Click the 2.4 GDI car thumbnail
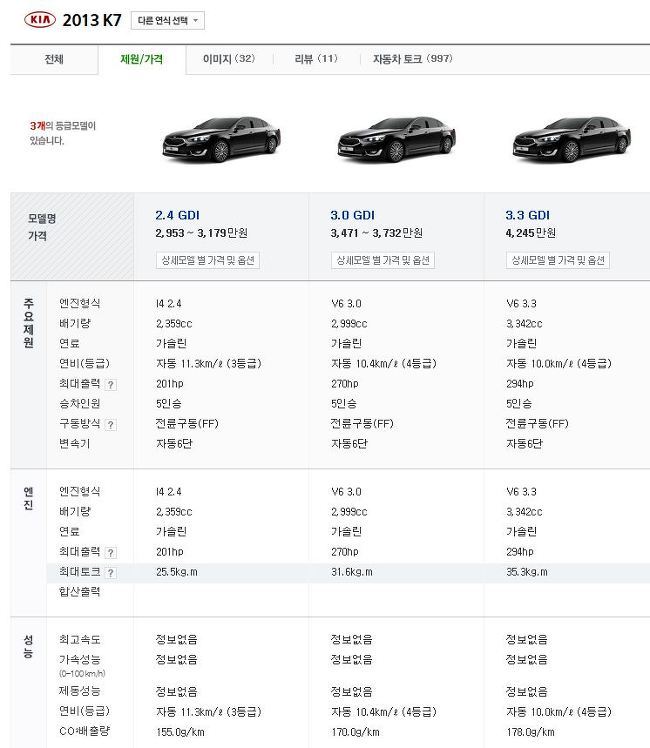 221,139
